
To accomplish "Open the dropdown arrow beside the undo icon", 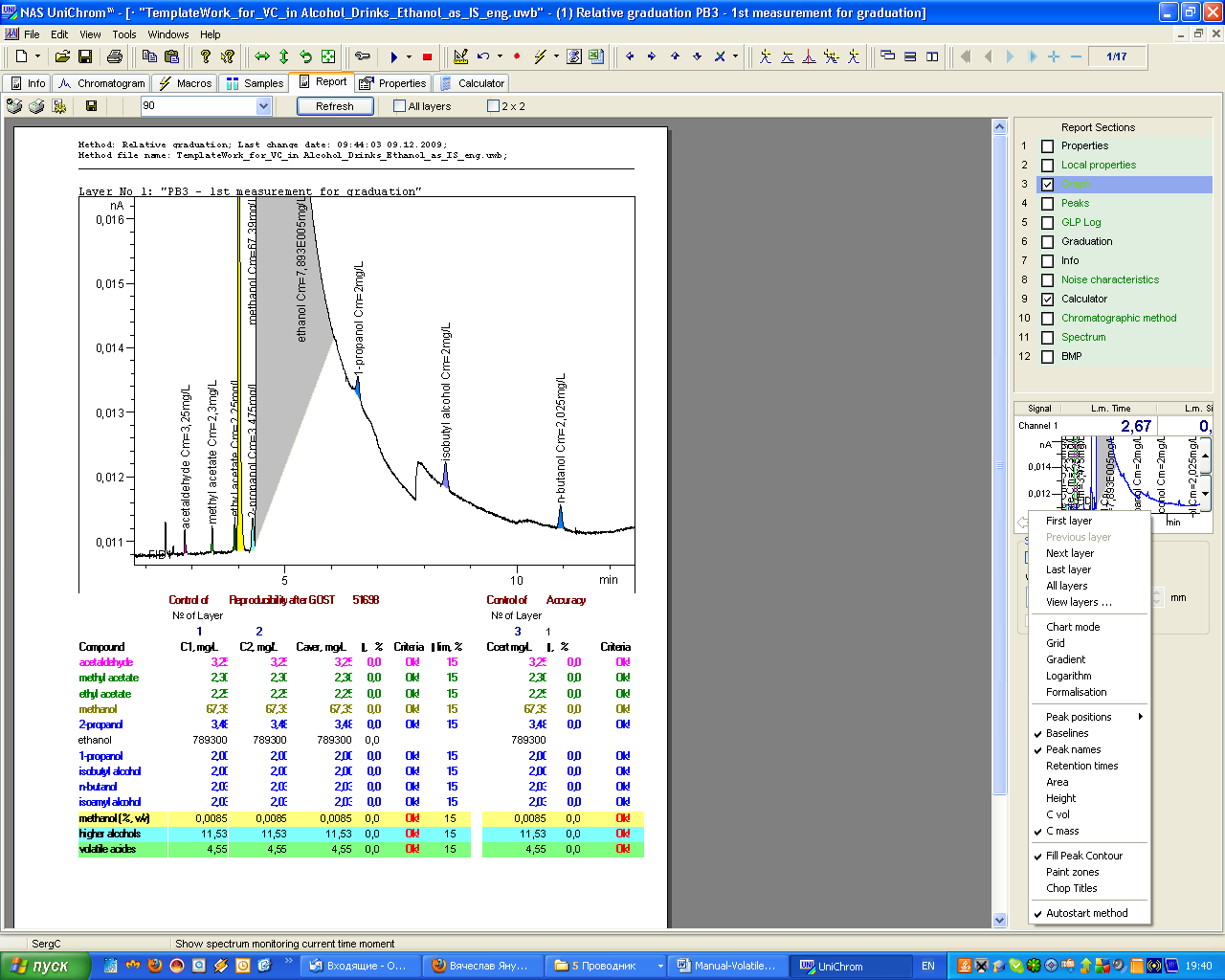I will click(500, 57).
